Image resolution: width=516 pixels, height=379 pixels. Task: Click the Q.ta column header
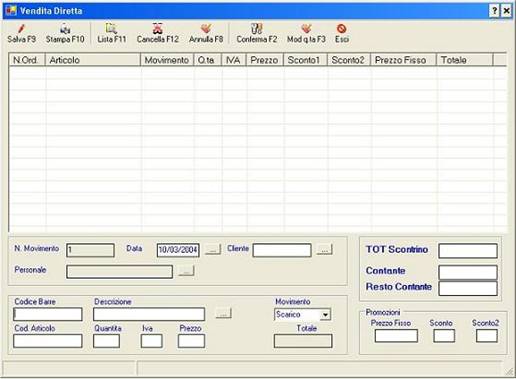click(208, 60)
